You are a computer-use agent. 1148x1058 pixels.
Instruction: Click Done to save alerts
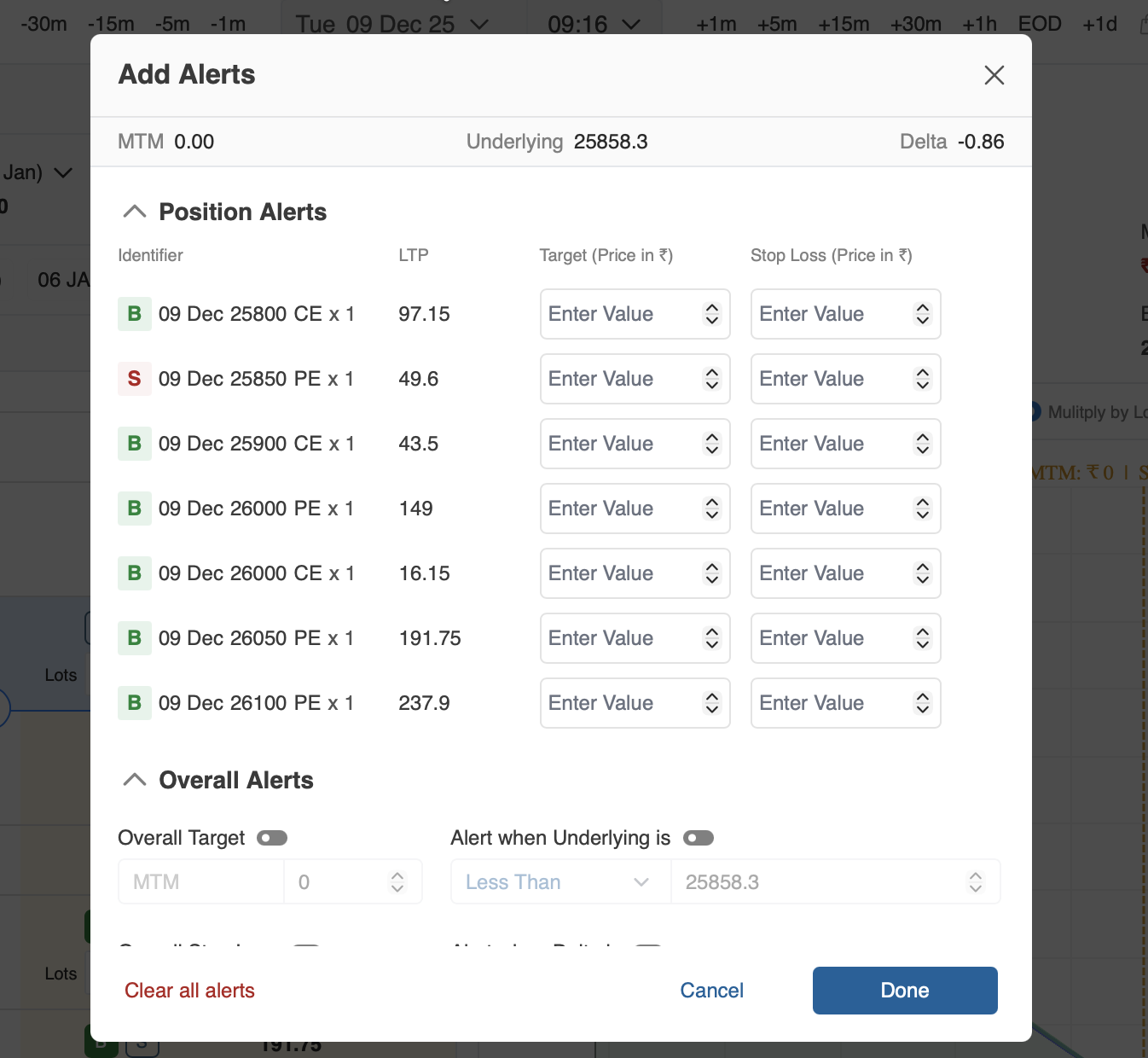(905, 991)
